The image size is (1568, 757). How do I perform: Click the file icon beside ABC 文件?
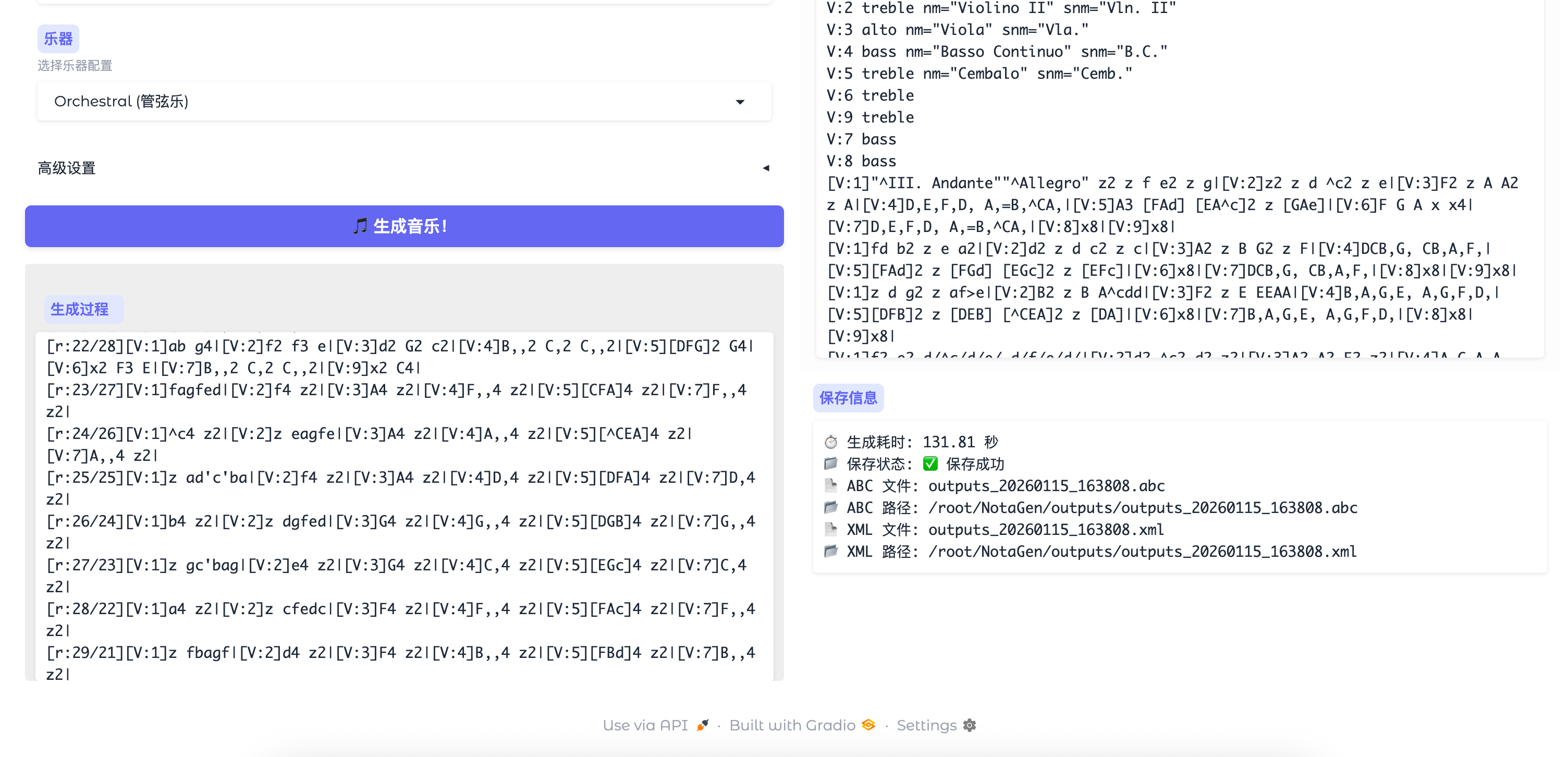coord(830,485)
